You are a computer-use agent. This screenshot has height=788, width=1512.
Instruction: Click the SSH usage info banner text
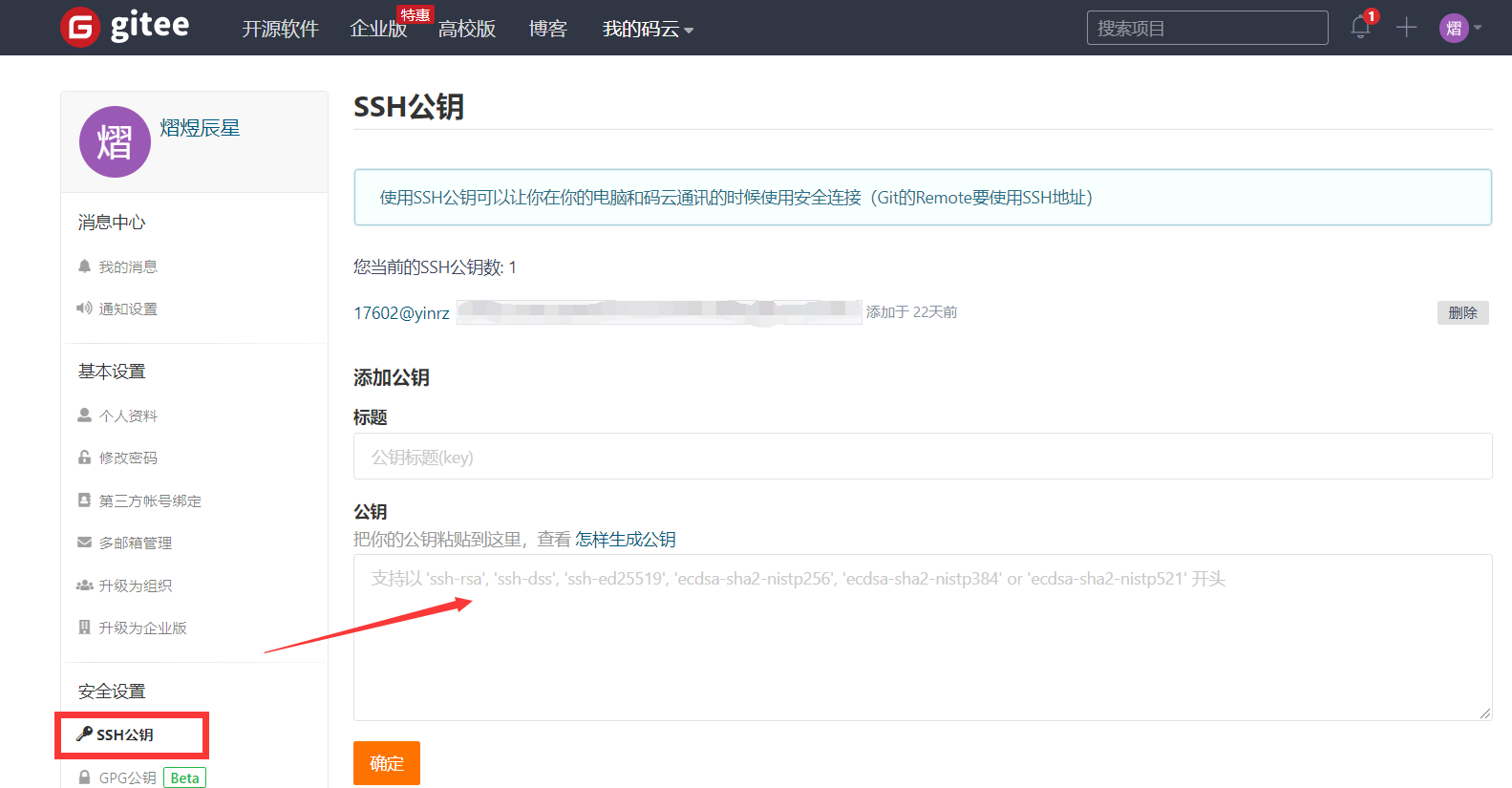pos(736,198)
